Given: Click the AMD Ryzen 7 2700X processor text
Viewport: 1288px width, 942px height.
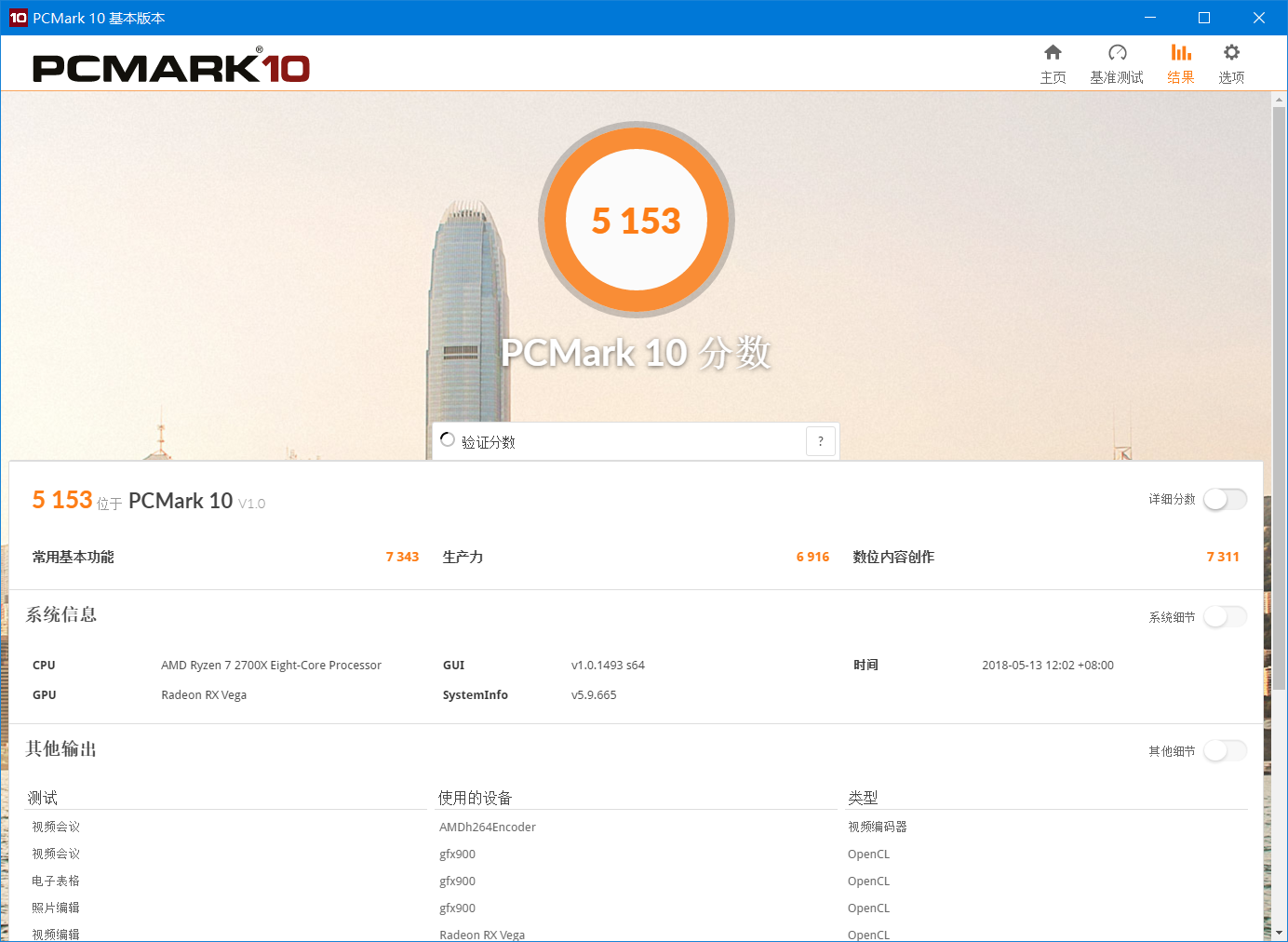Looking at the screenshot, I should point(271,666).
